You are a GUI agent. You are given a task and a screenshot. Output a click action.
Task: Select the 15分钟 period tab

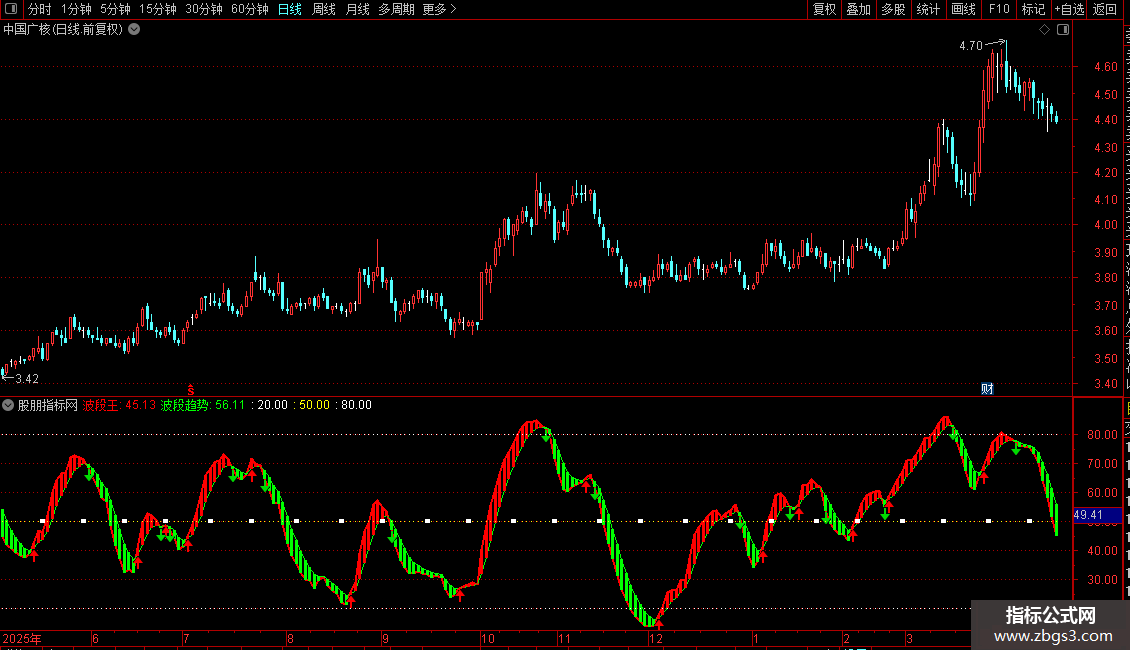158,9
